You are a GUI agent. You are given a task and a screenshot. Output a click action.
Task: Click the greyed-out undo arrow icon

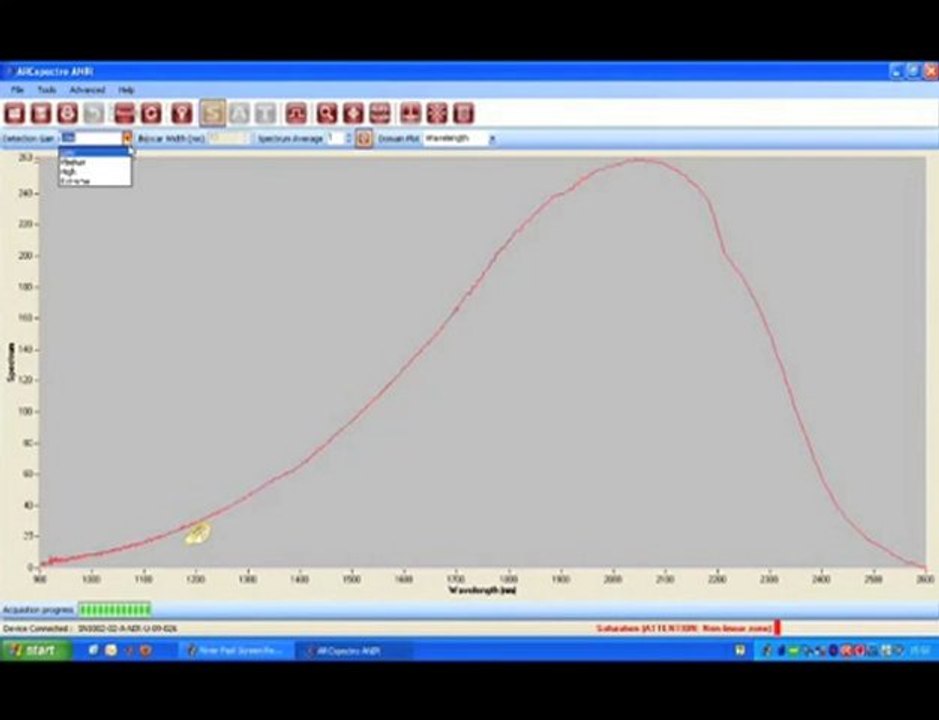93,113
